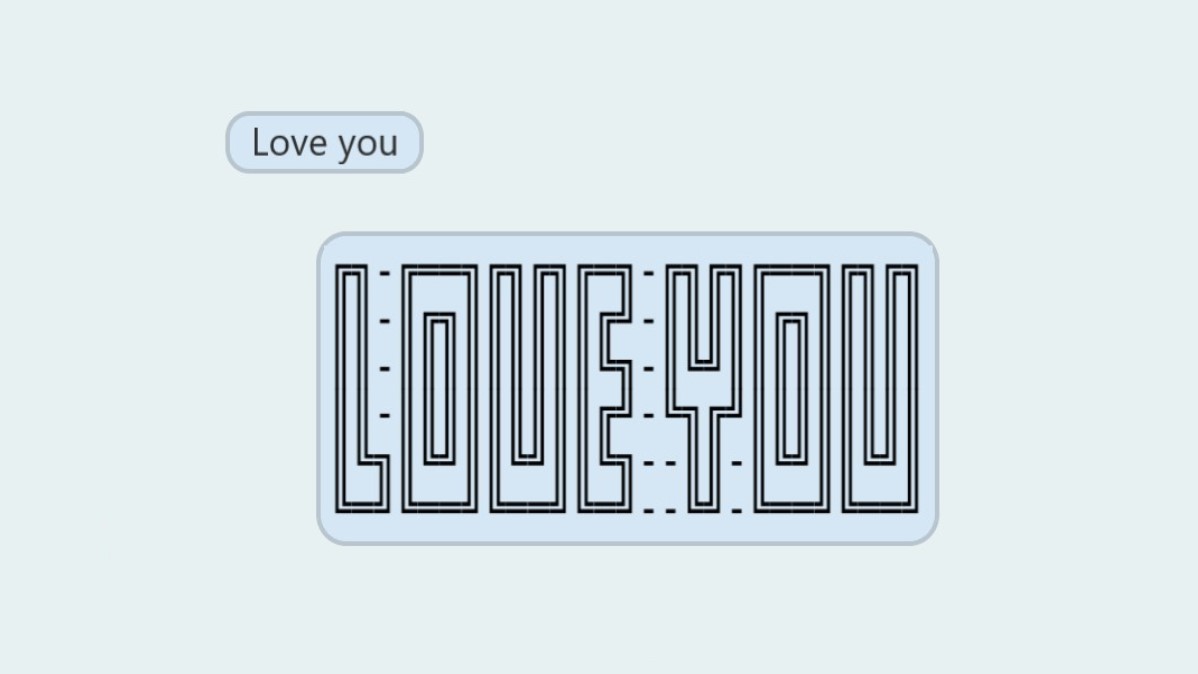Click the first big O in LOVE
This screenshot has width=1198, height=674.
point(439,388)
